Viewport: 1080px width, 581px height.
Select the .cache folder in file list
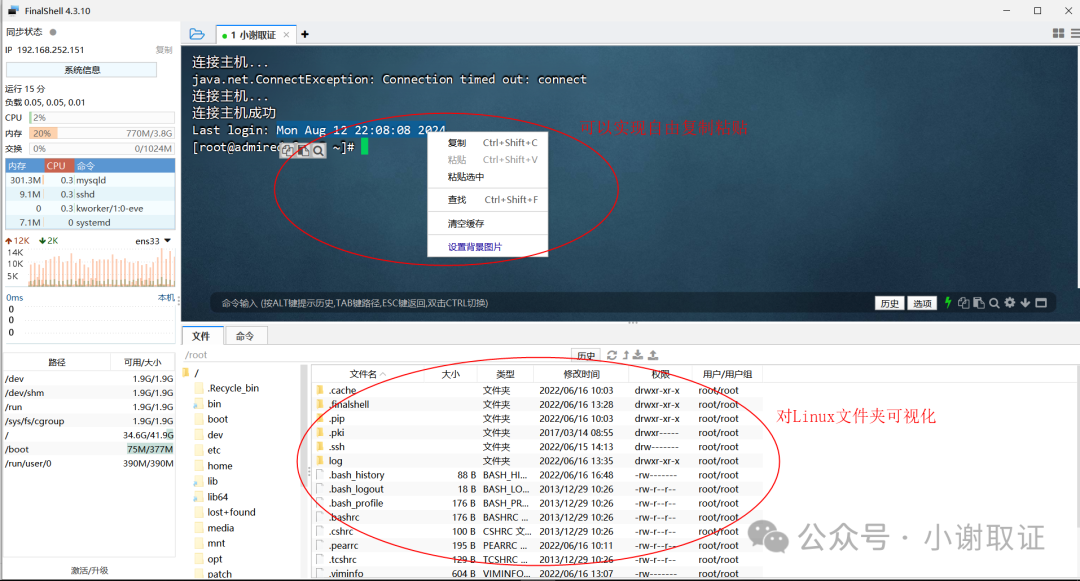537,390
